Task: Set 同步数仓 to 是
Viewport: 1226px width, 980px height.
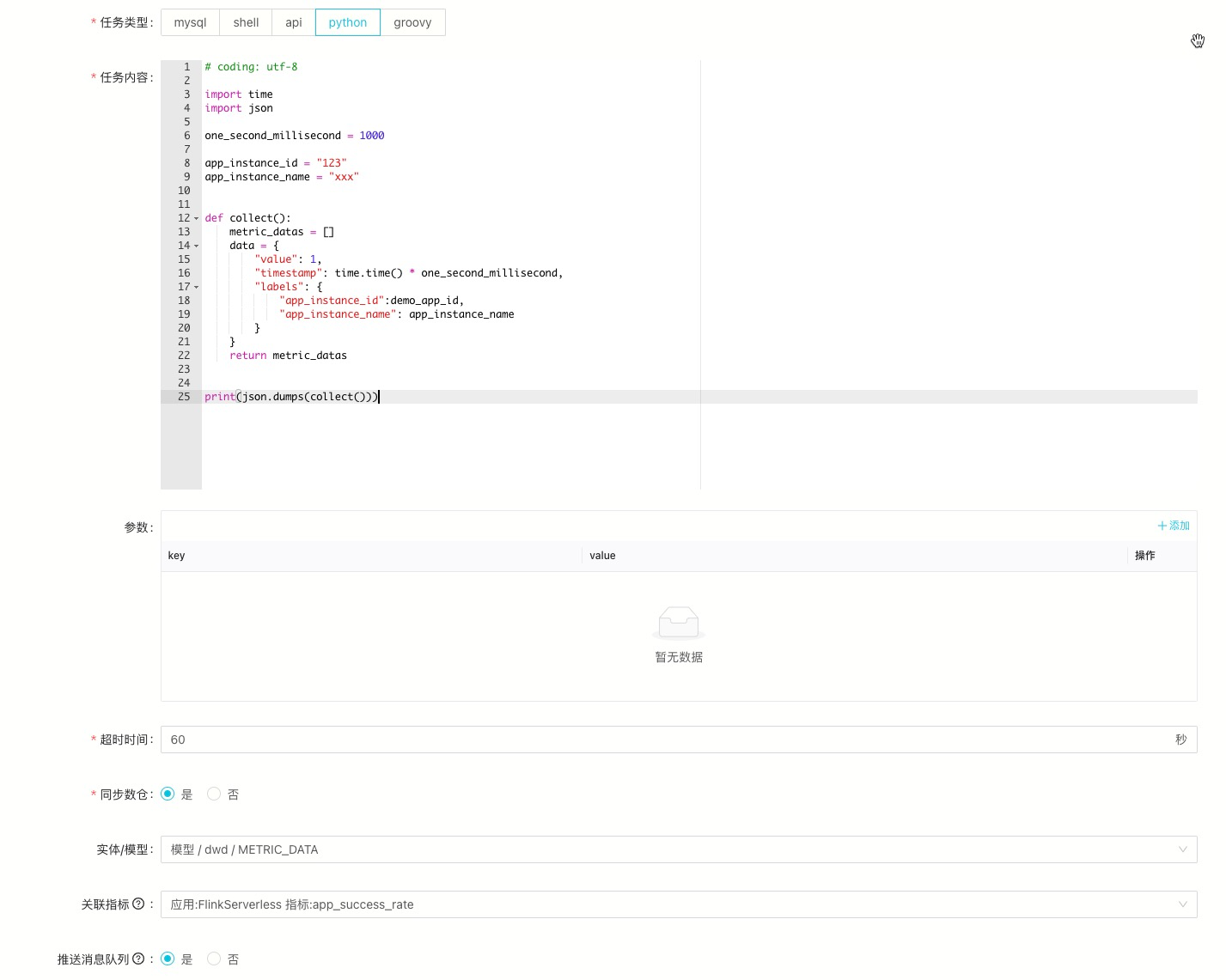Action: pyautogui.click(x=168, y=794)
